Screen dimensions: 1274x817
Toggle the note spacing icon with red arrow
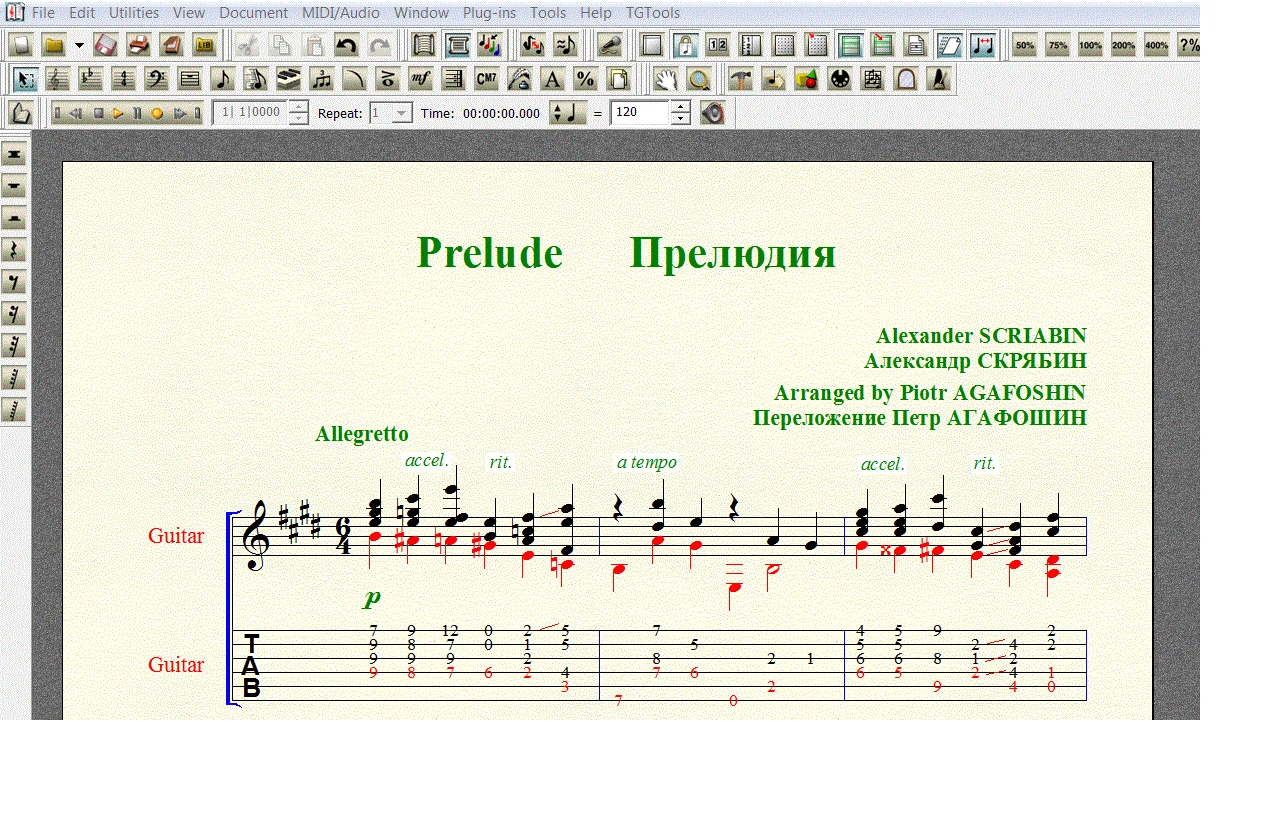982,45
